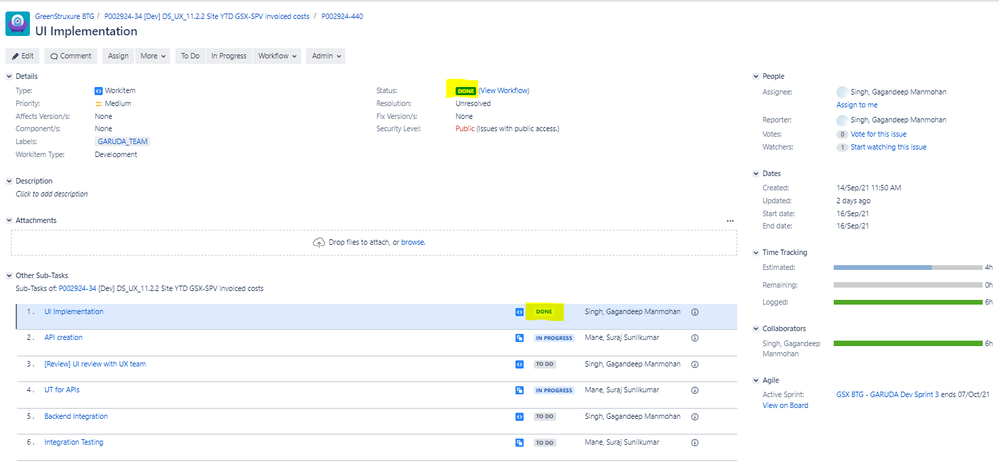The width and height of the screenshot is (999, 463).
Task: Click the Collaborators green progress bar
Action: pyautogui.click(x=908, y=343)
